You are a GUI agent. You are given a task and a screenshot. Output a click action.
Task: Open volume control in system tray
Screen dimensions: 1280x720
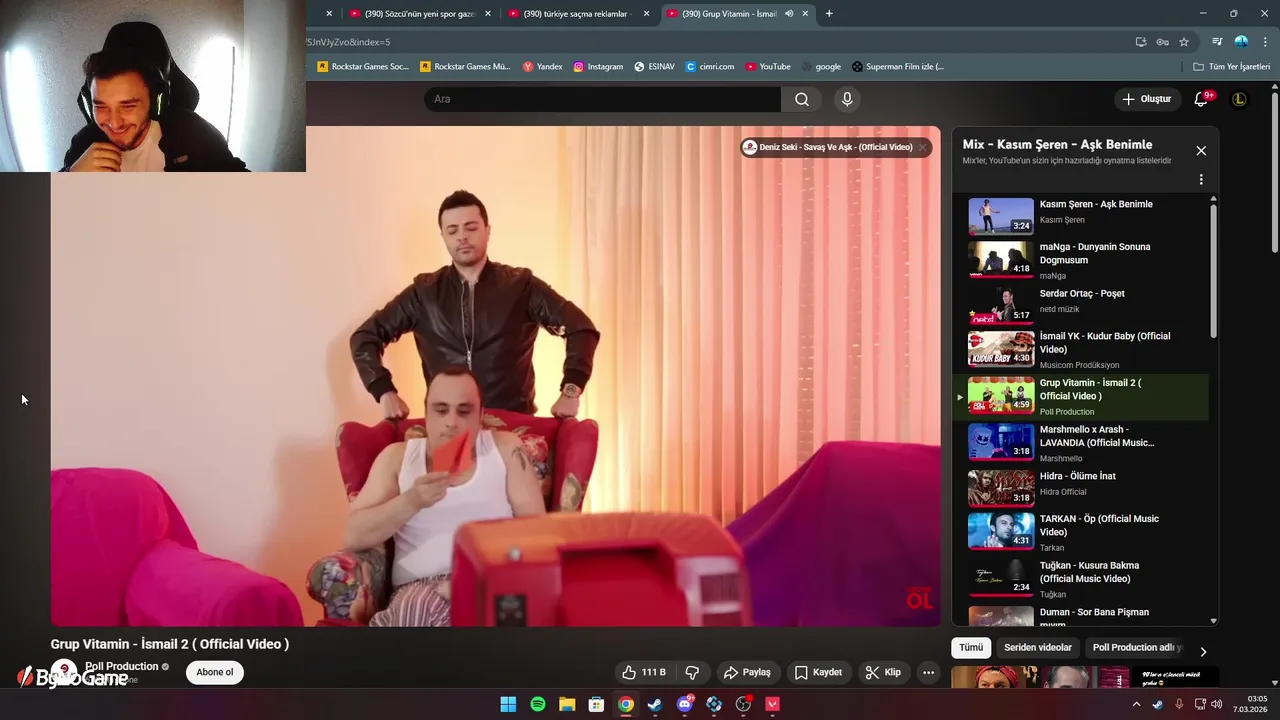(1216, 704)
